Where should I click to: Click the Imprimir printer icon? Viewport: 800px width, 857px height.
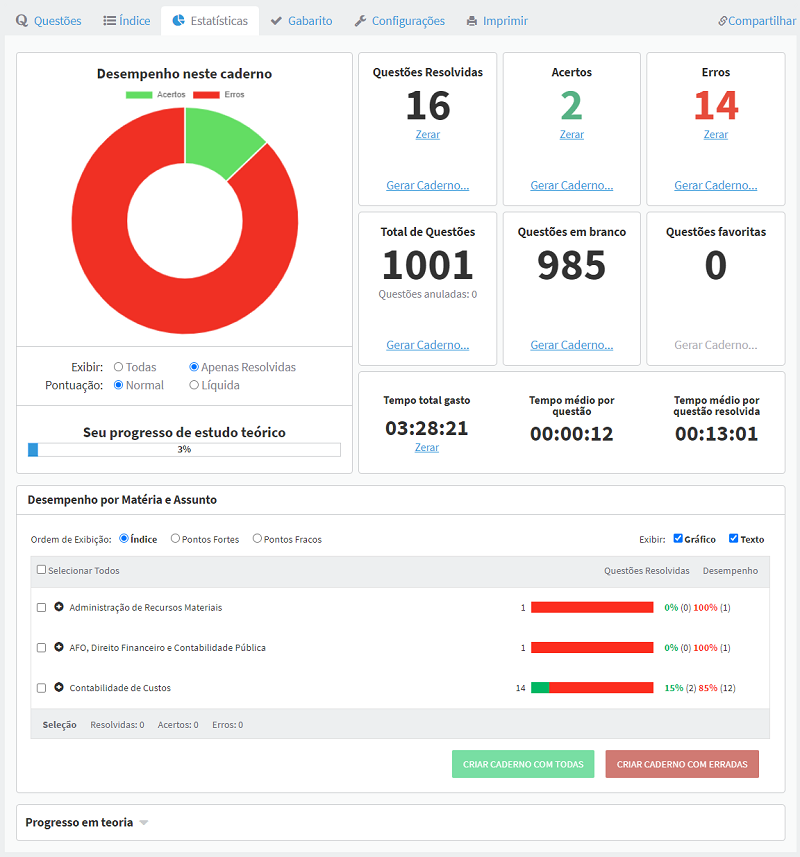coord(472,21)
